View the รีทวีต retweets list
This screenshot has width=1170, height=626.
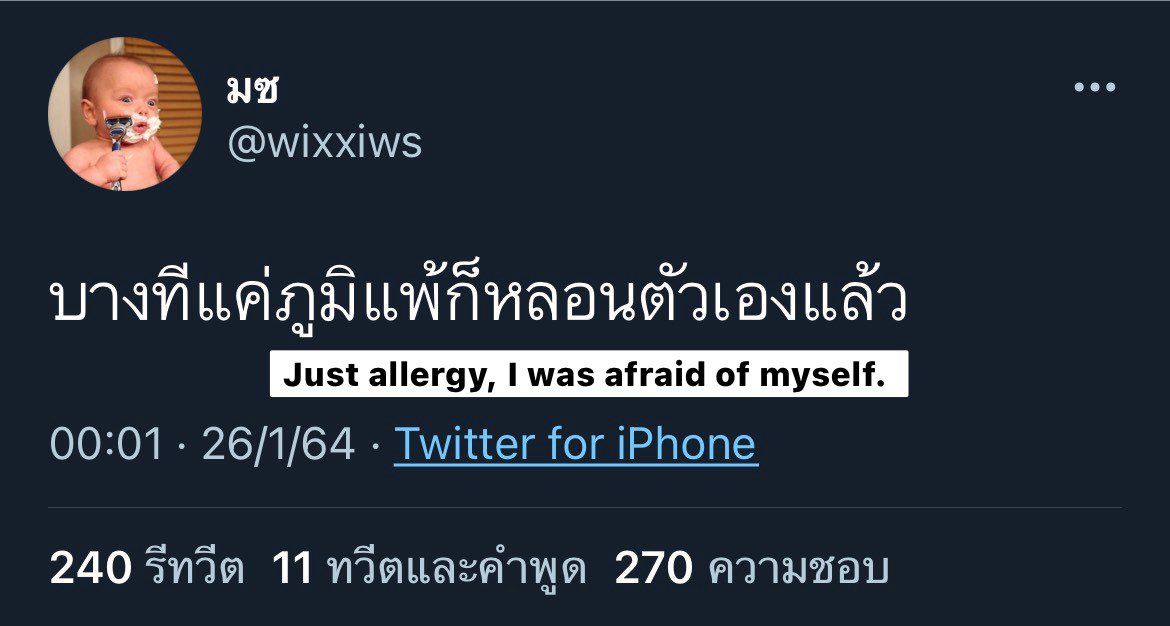pos(147,570)
